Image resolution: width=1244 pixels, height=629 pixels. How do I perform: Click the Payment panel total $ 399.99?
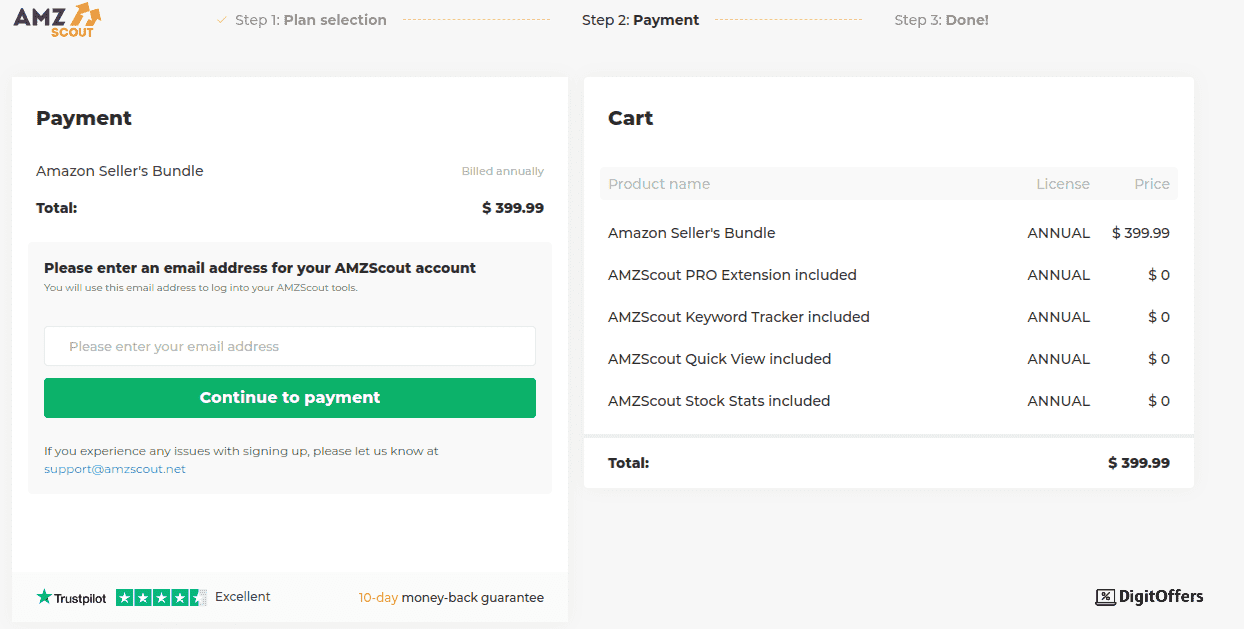pyautogui.click(x=513, y=208)
